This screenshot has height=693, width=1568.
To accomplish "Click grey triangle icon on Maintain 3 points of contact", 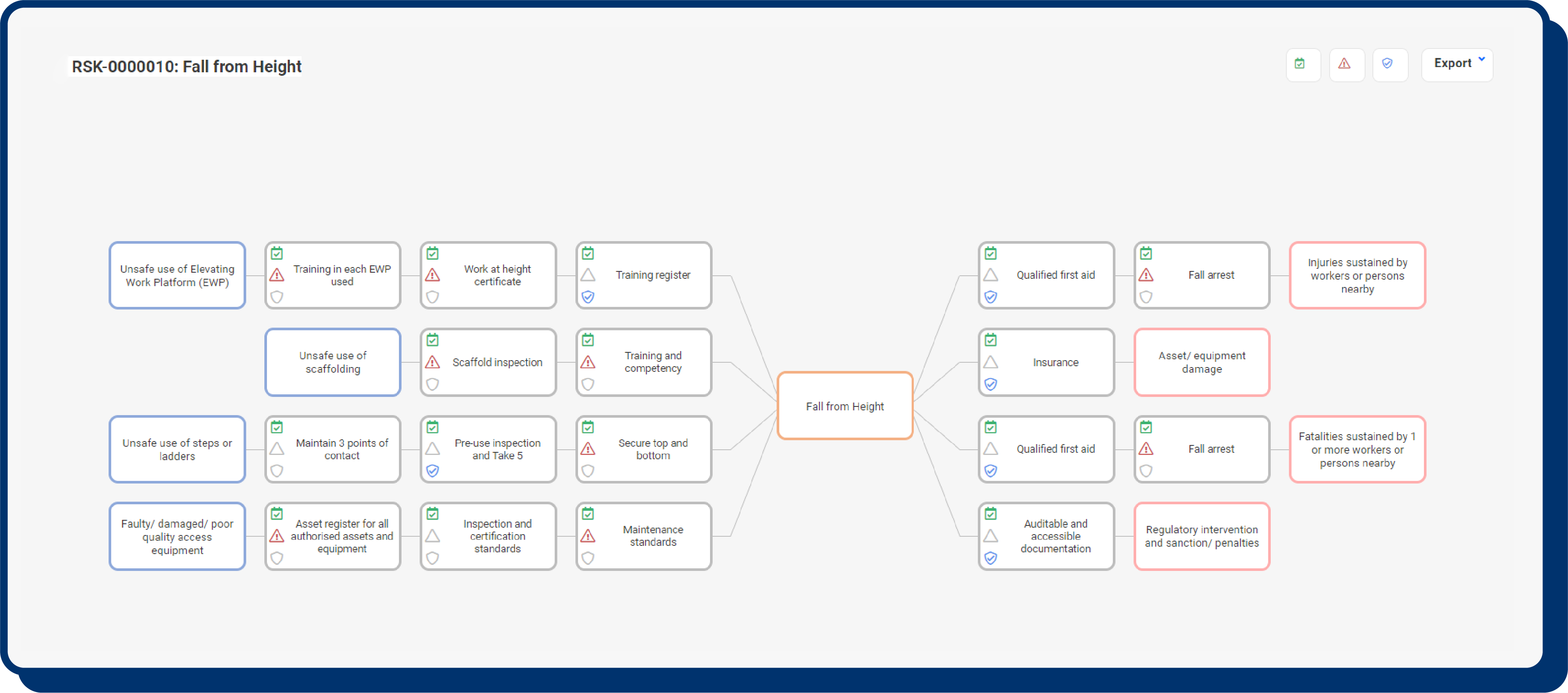I will (277, 448).
